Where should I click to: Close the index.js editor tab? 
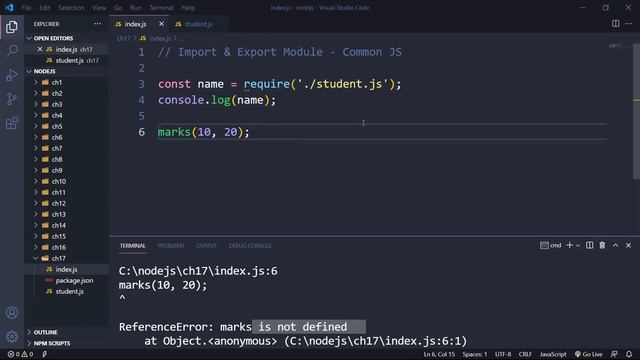point(162,24)
